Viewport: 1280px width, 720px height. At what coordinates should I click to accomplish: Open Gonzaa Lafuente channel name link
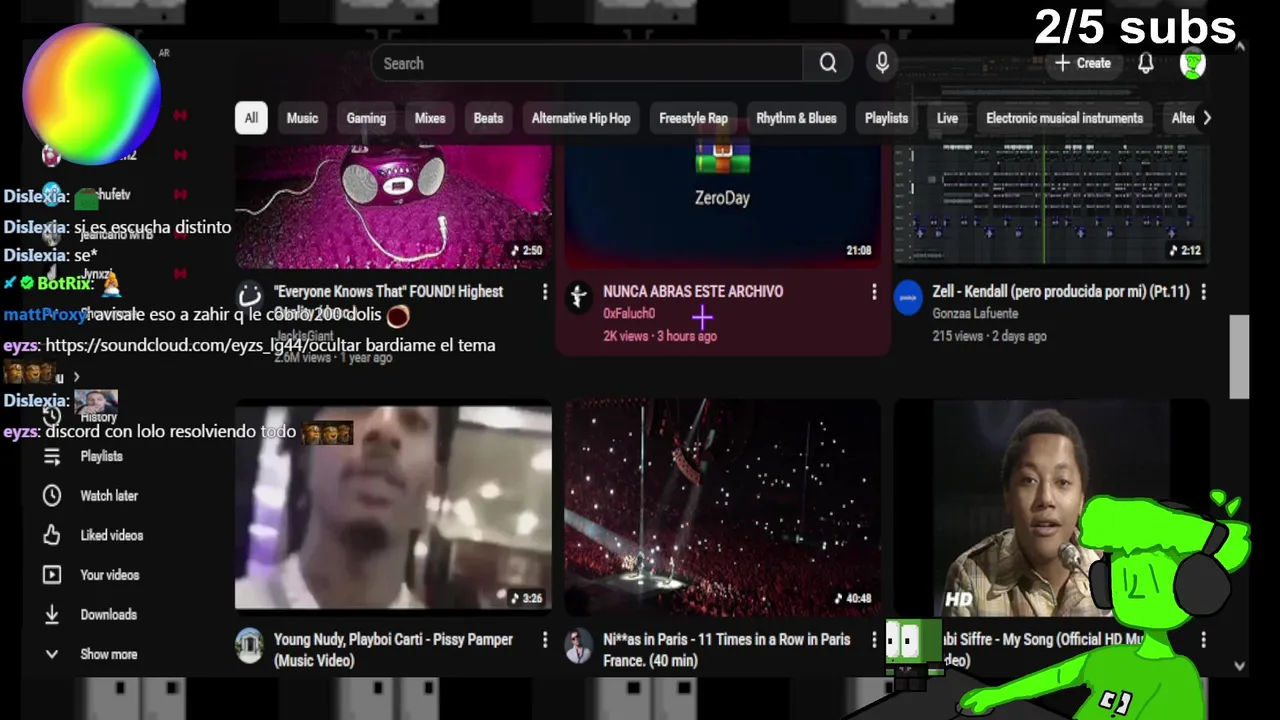(975, 314)
